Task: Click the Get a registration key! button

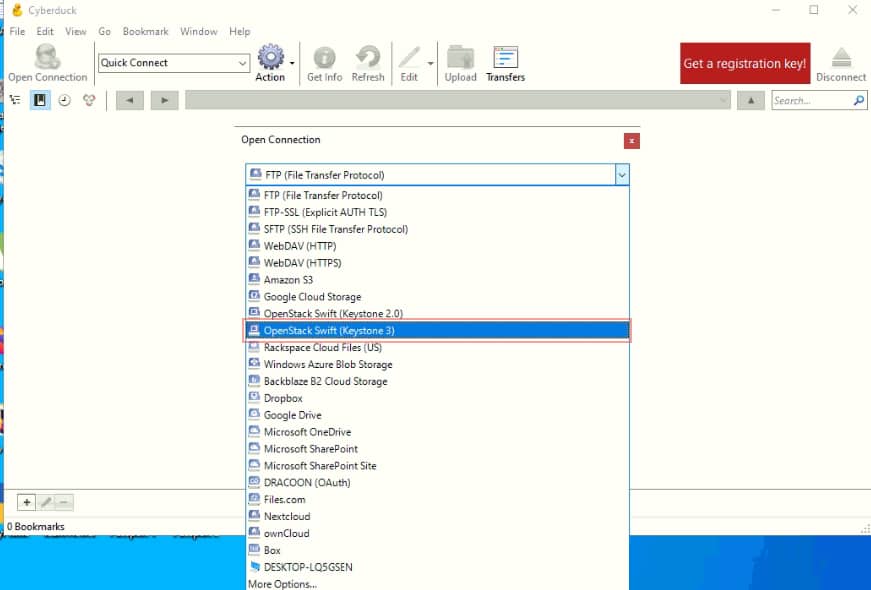Action: [x=744, y=63]
